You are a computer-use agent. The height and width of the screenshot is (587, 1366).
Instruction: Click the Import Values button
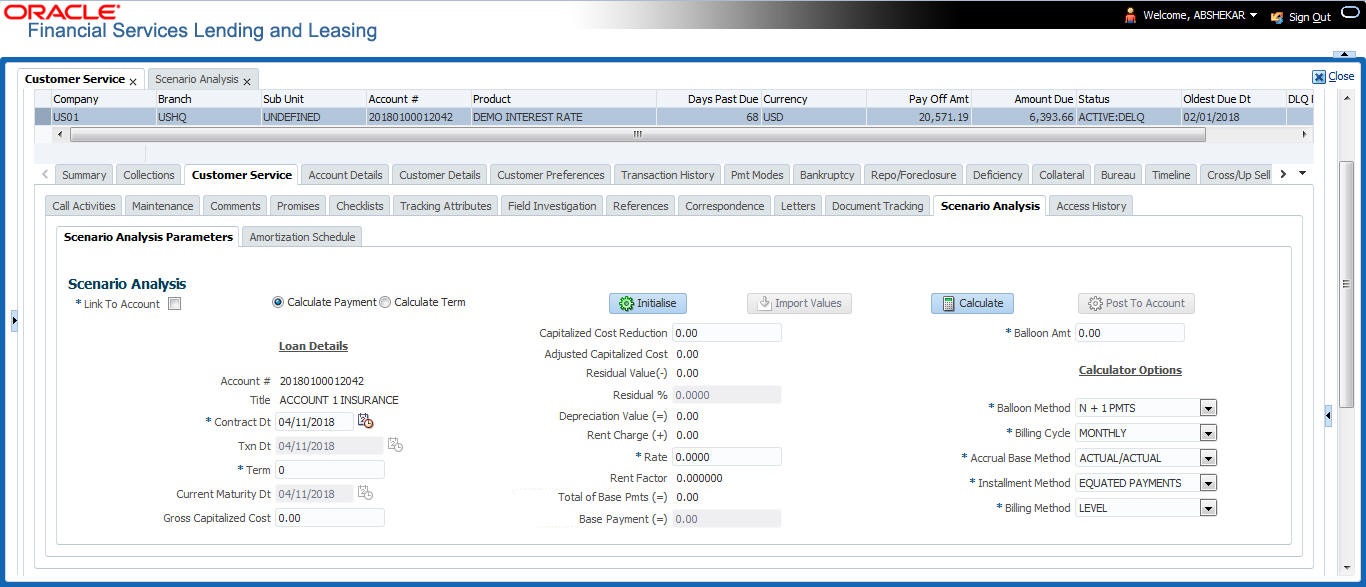pyautogui.click(x=799, y=303)
